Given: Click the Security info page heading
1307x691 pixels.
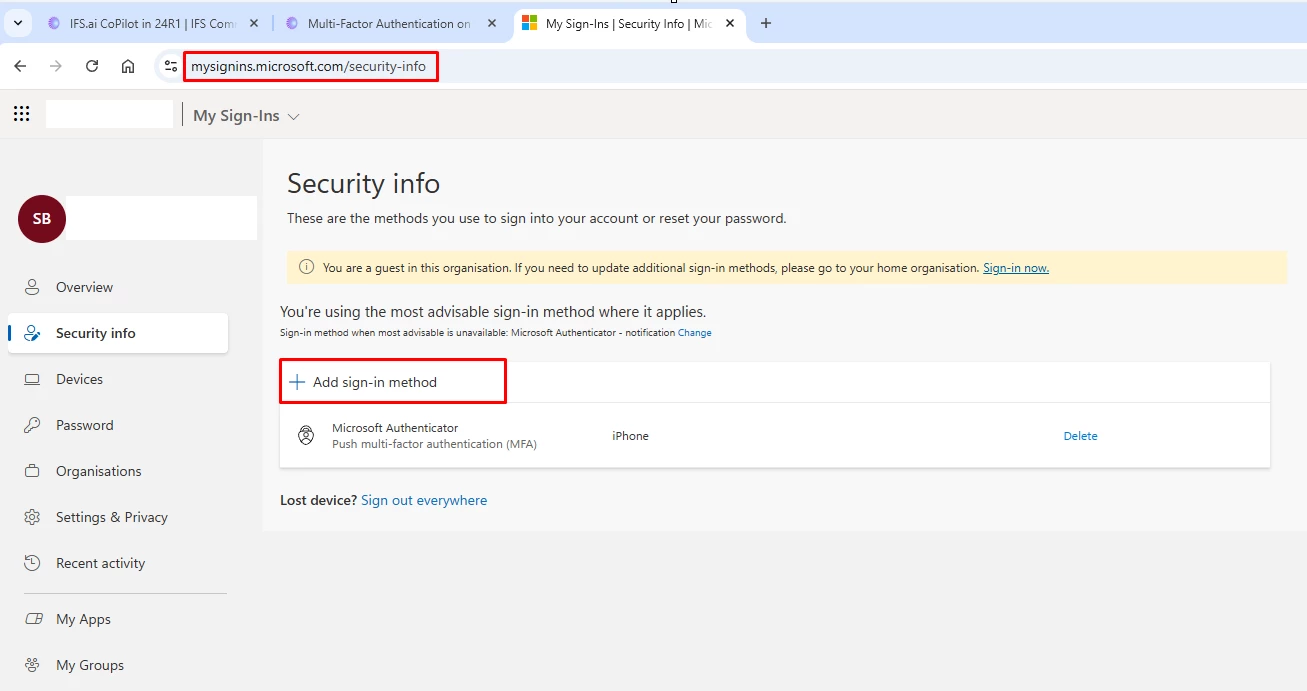Looking at the screenshot, I should 364,183.
